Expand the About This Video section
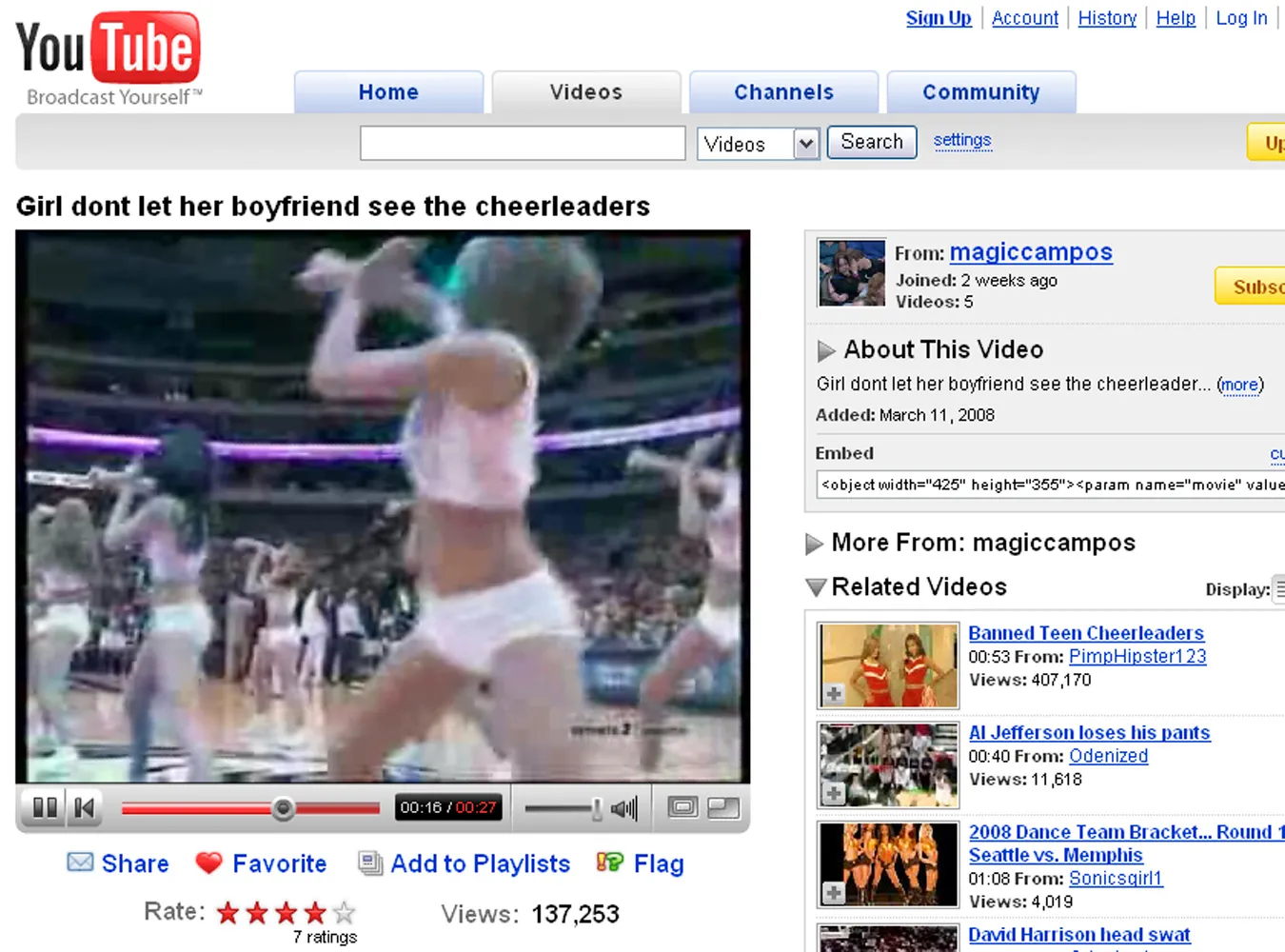1285x952 pixels. [825, 350]
